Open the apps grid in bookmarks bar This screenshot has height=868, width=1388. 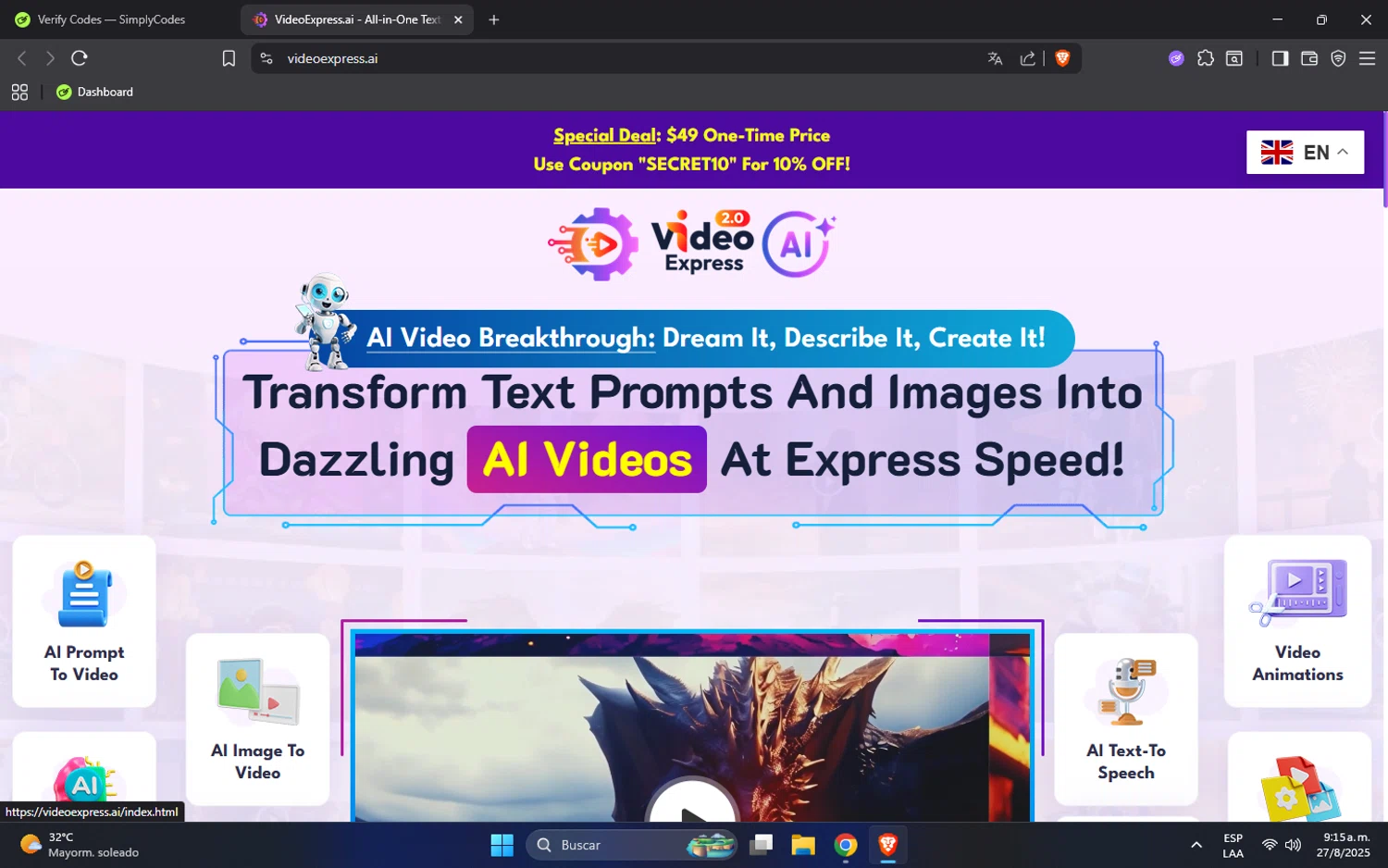[x=19, y=92]
